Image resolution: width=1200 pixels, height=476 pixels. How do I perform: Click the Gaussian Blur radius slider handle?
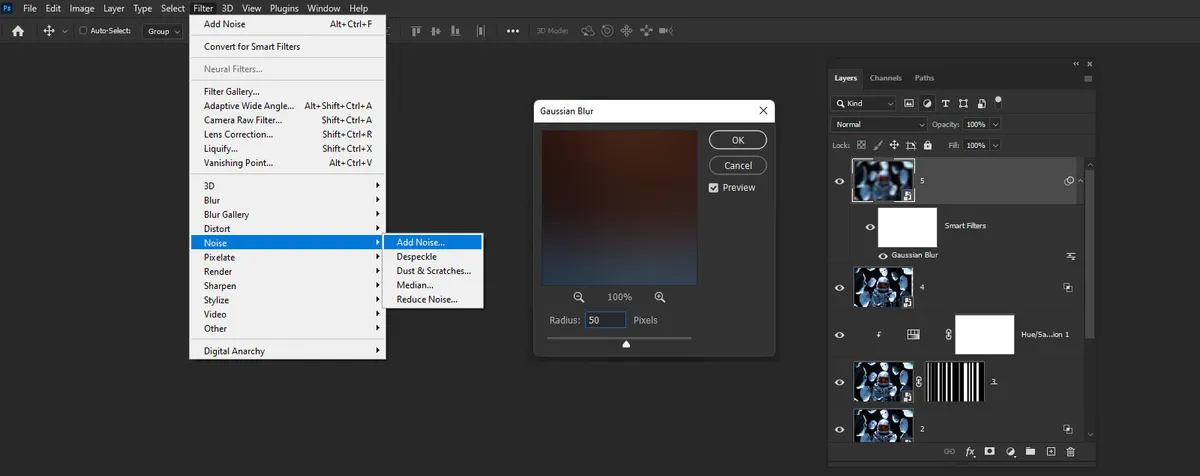(626, 344)
